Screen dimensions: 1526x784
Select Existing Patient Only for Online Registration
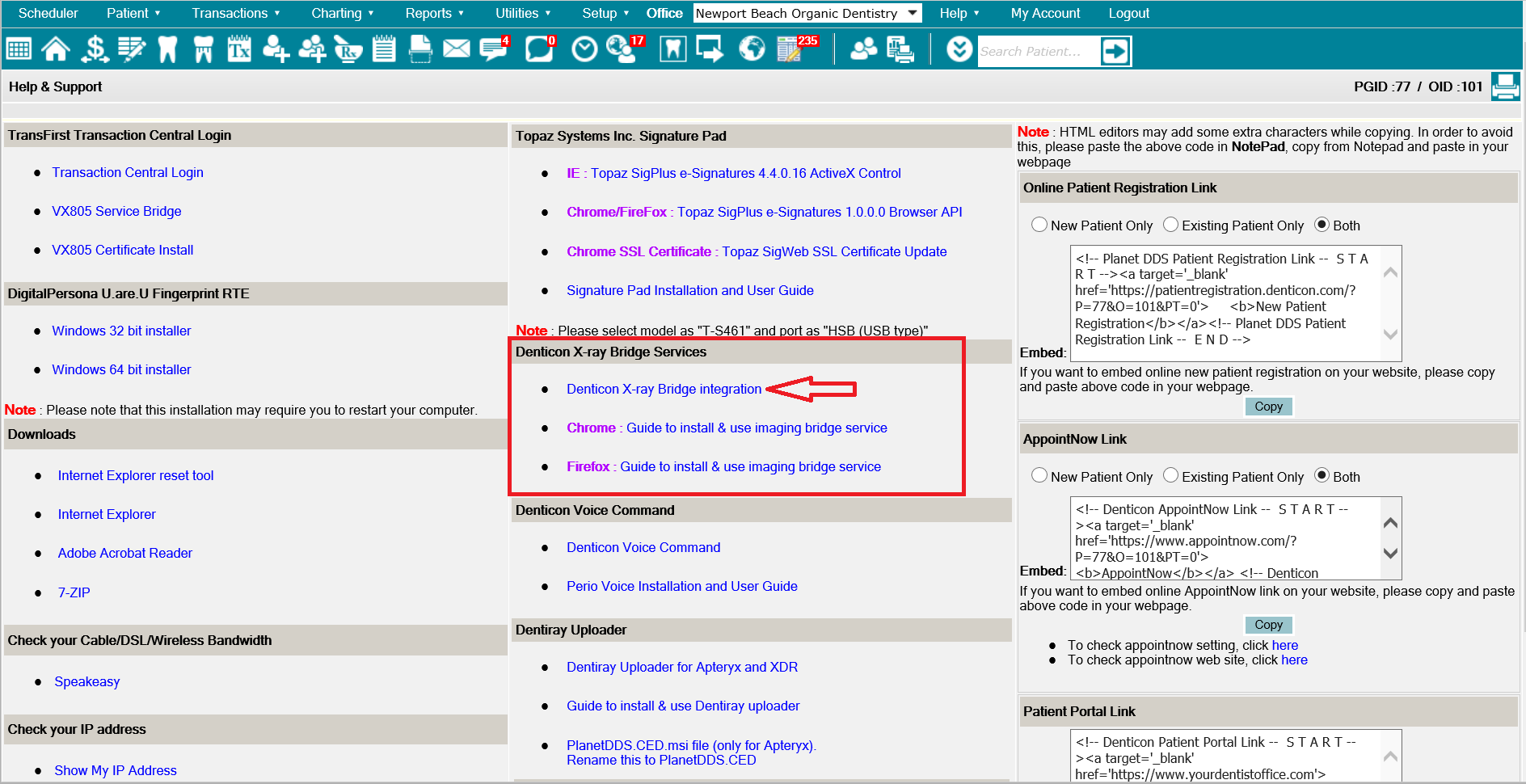[1170, 225]
